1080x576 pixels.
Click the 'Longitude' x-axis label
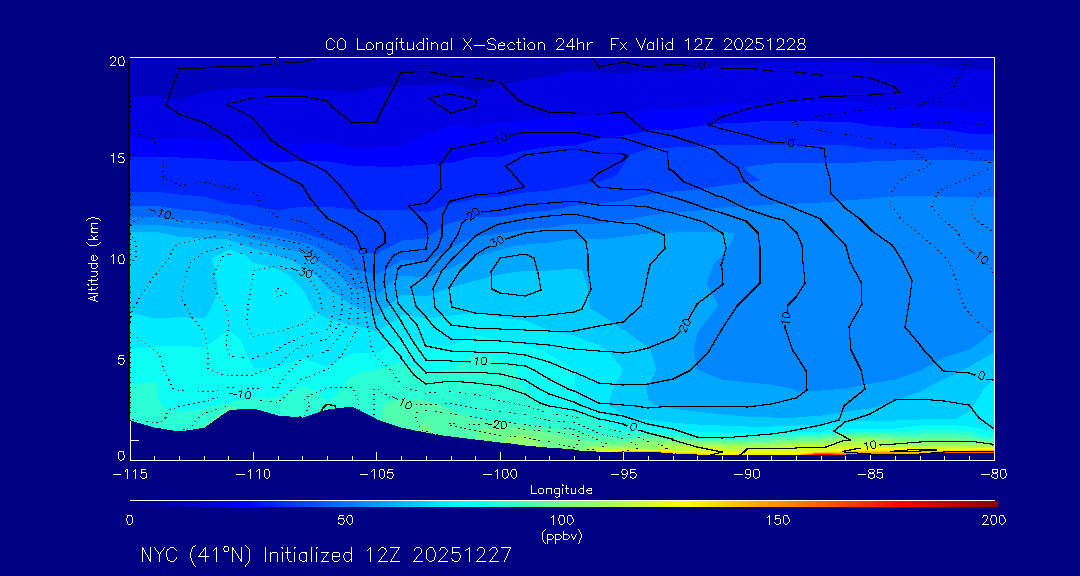561,490
